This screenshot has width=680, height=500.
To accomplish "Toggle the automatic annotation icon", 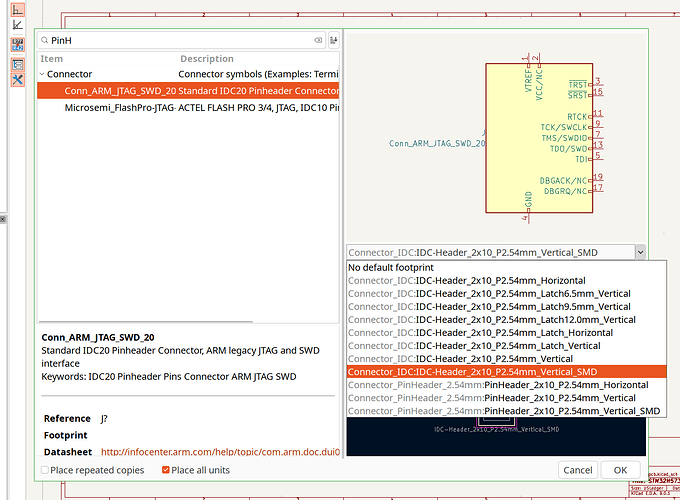I will tap(18, 45).
